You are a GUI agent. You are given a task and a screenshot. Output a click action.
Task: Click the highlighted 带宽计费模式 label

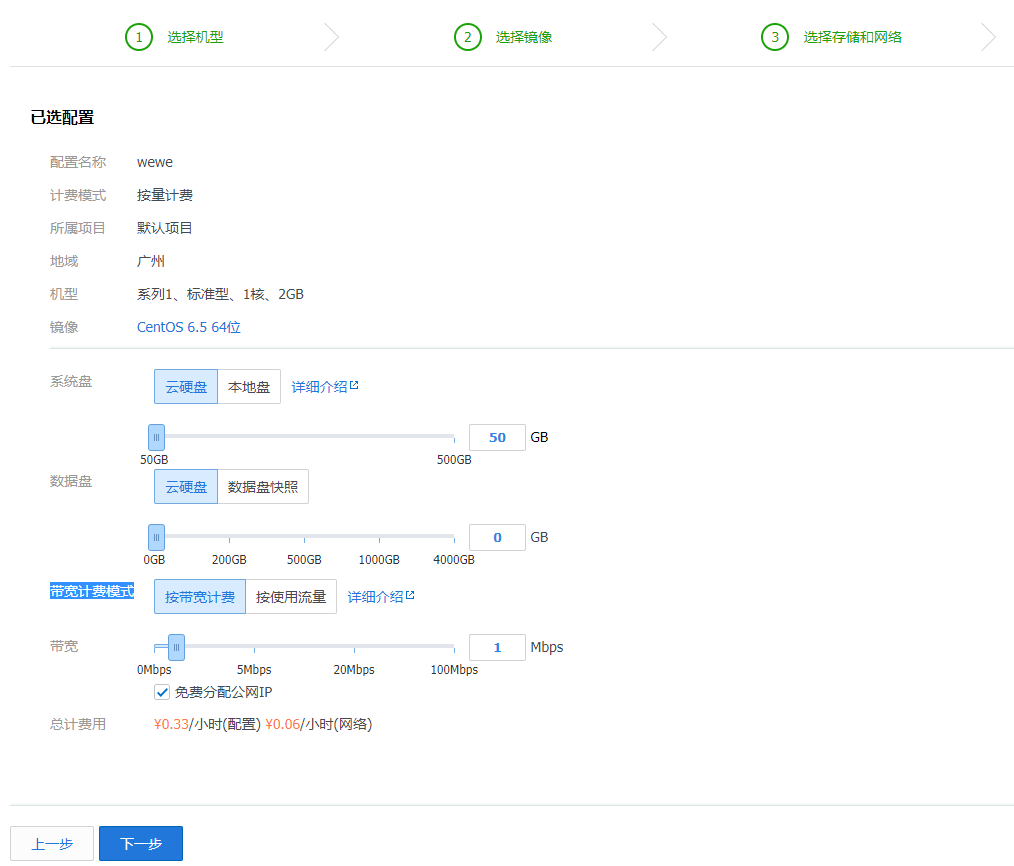pos(92,591)
